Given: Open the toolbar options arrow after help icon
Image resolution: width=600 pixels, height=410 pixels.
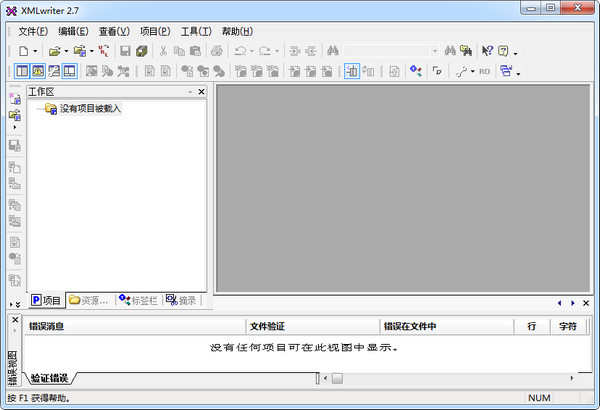Looking at the screenshot, I should [515, 54].
